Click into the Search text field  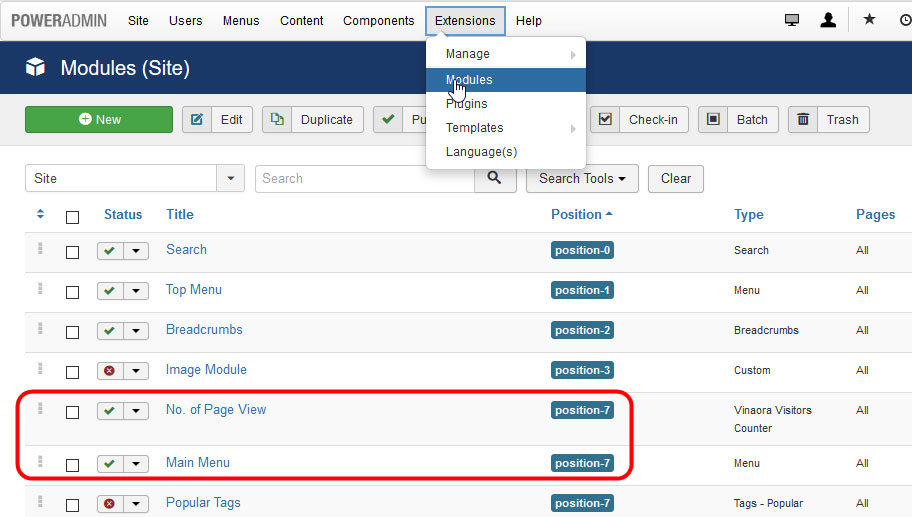(x=364, y=178)
